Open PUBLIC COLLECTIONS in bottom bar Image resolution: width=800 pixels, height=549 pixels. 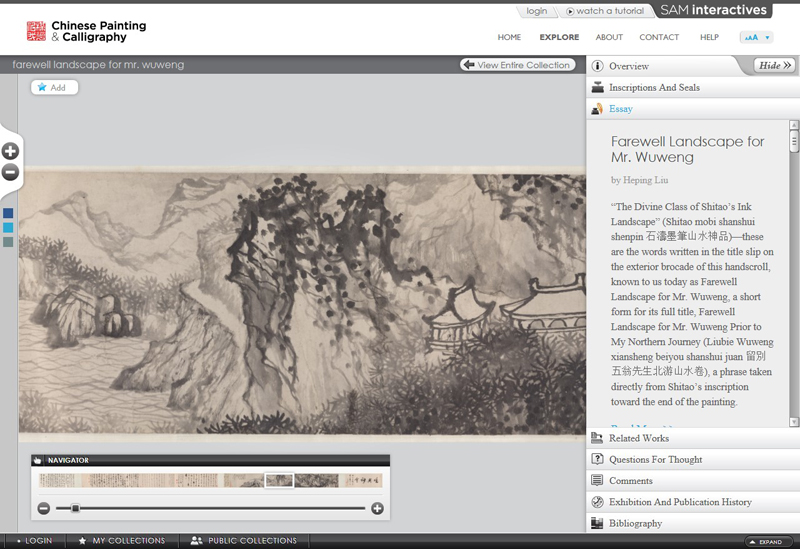point(243,540)
